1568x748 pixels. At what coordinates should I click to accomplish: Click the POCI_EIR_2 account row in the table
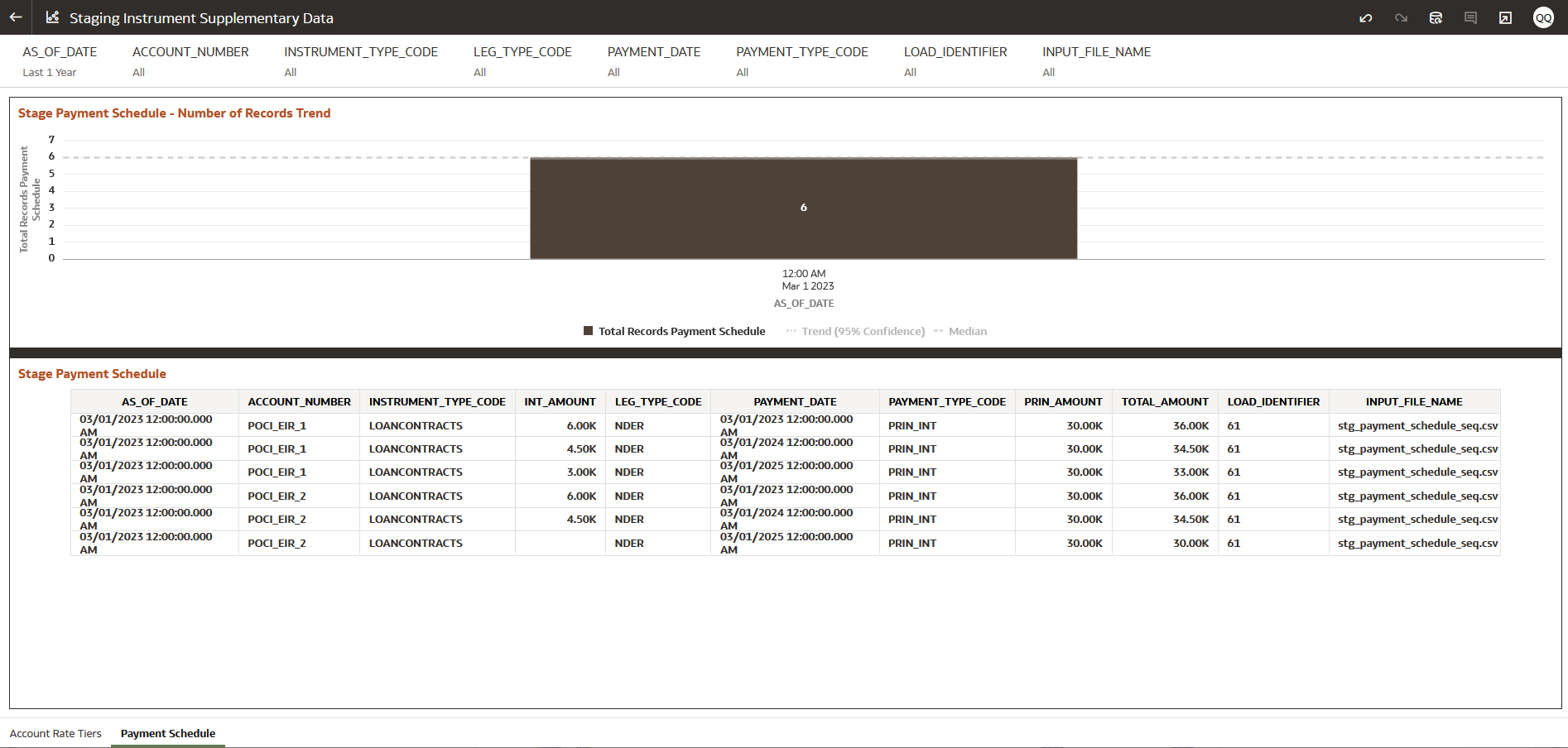(277, 496)
